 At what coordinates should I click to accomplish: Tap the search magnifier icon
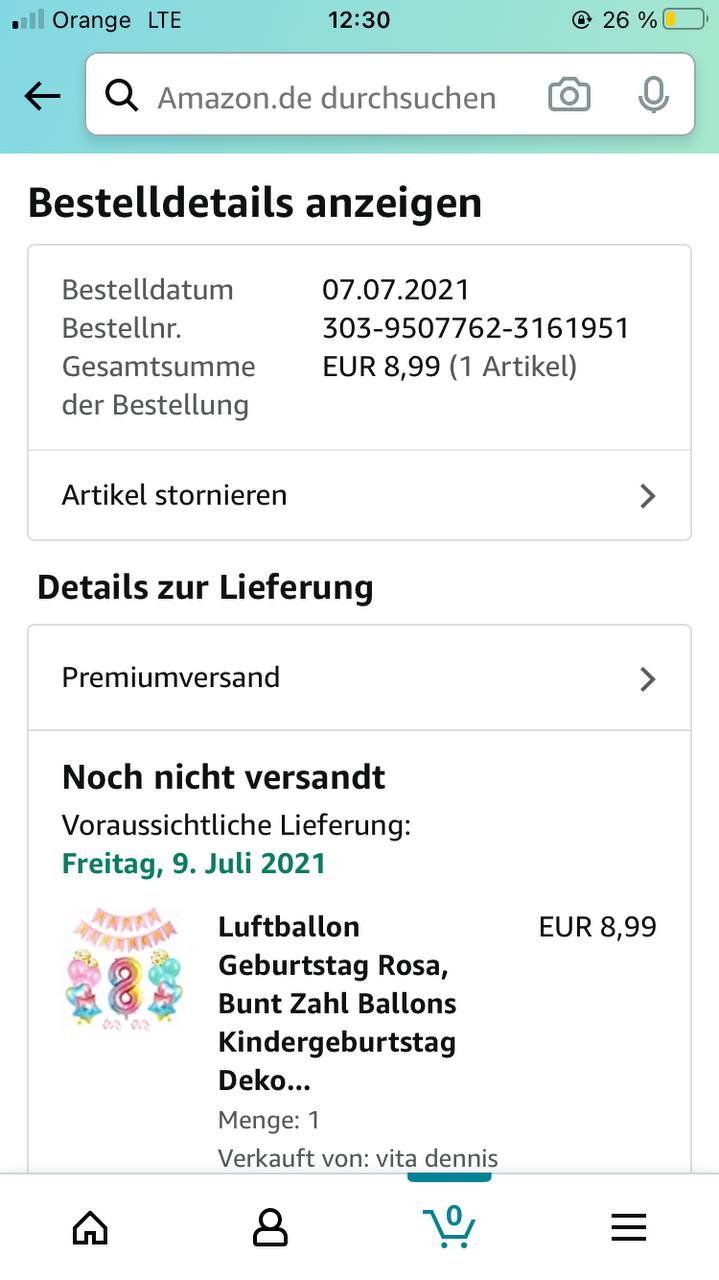(x=121, y=96)
